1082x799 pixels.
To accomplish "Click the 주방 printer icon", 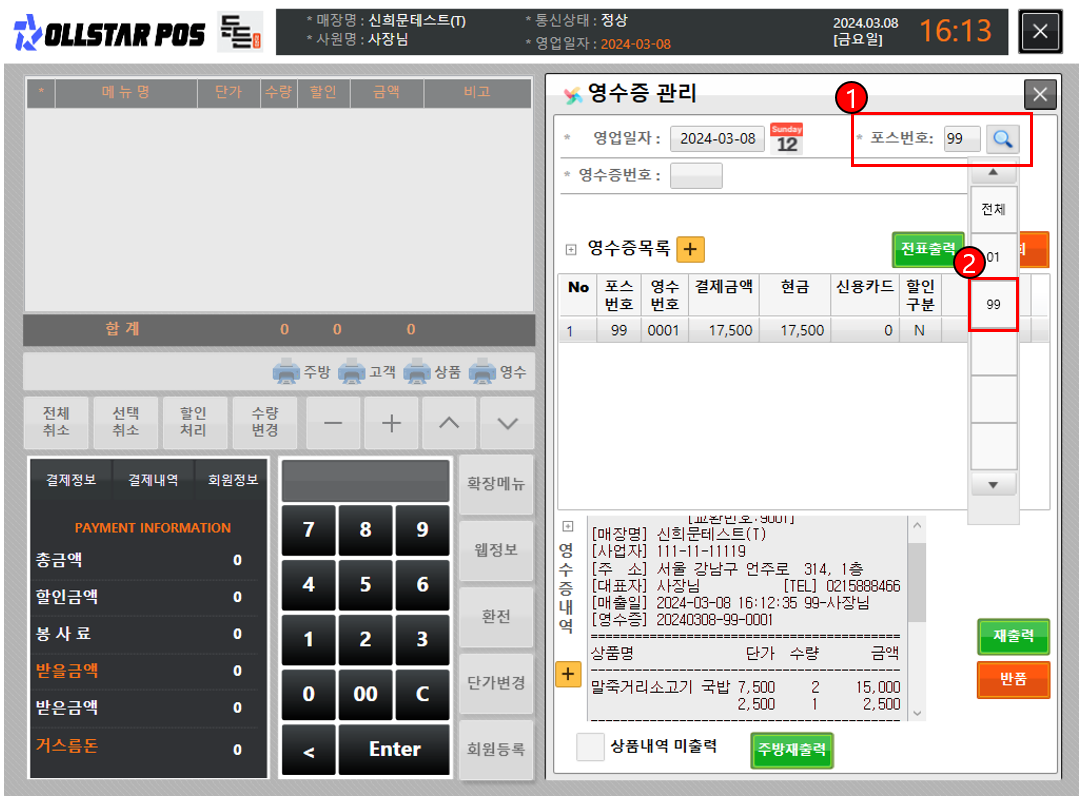I will (287, 372).
